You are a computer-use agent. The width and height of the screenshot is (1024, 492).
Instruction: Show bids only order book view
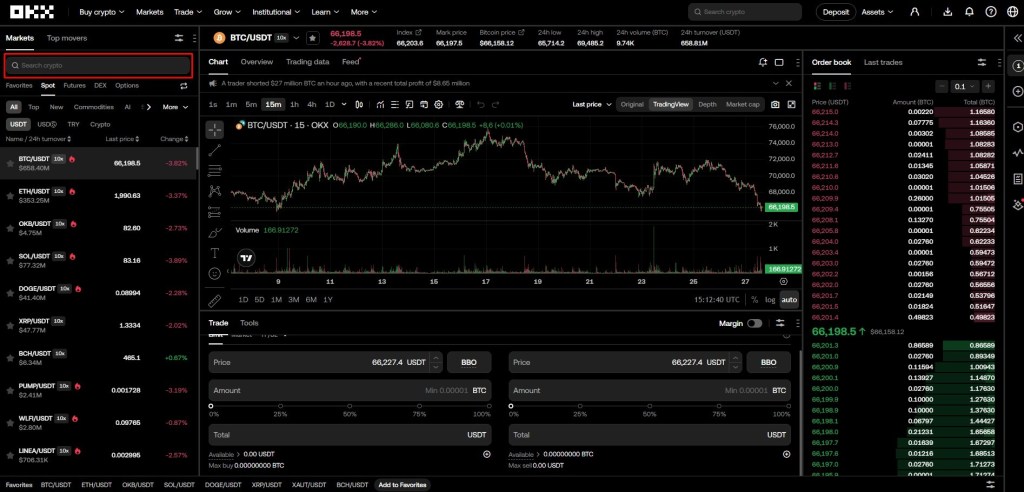[x=831, y=86]
